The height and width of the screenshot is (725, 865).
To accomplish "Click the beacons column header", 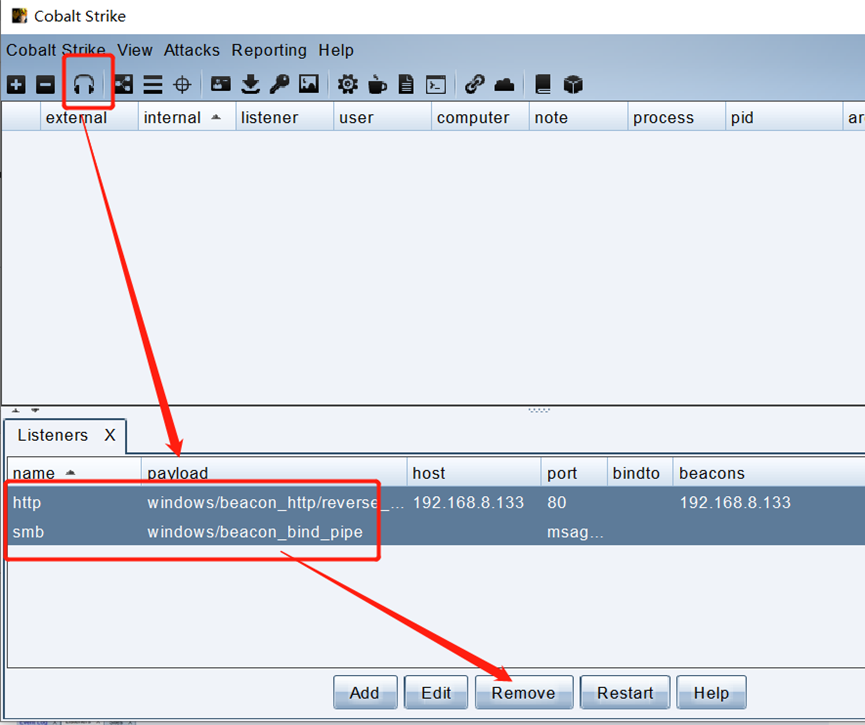I will [768, 472].
